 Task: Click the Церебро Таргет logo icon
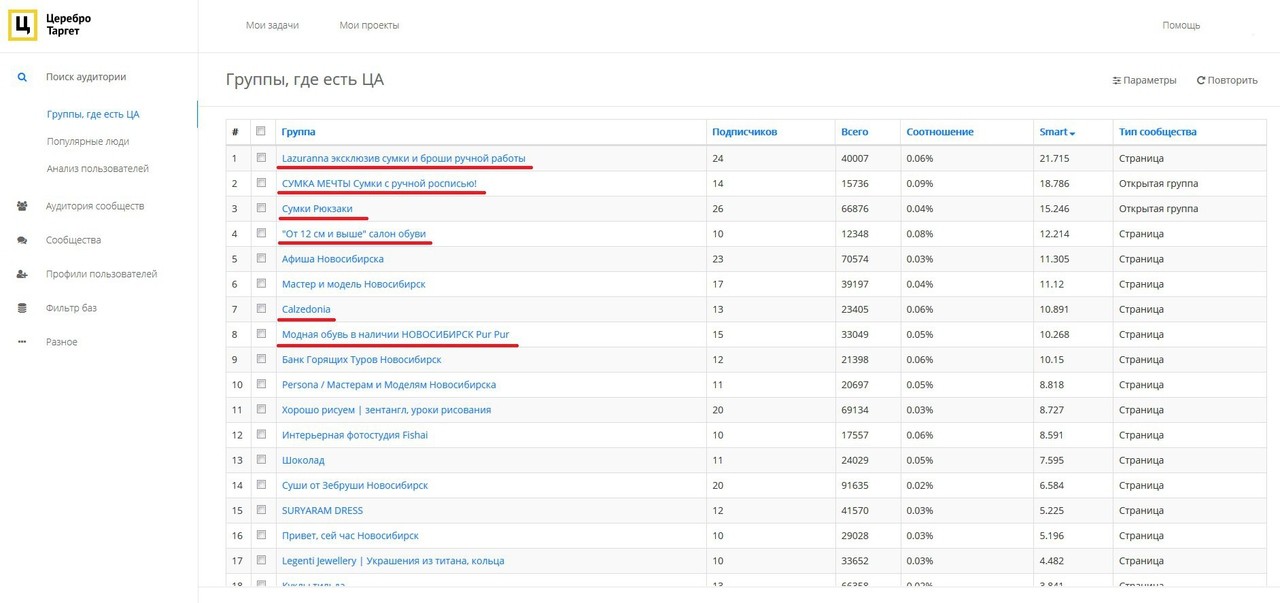point(22,25)
